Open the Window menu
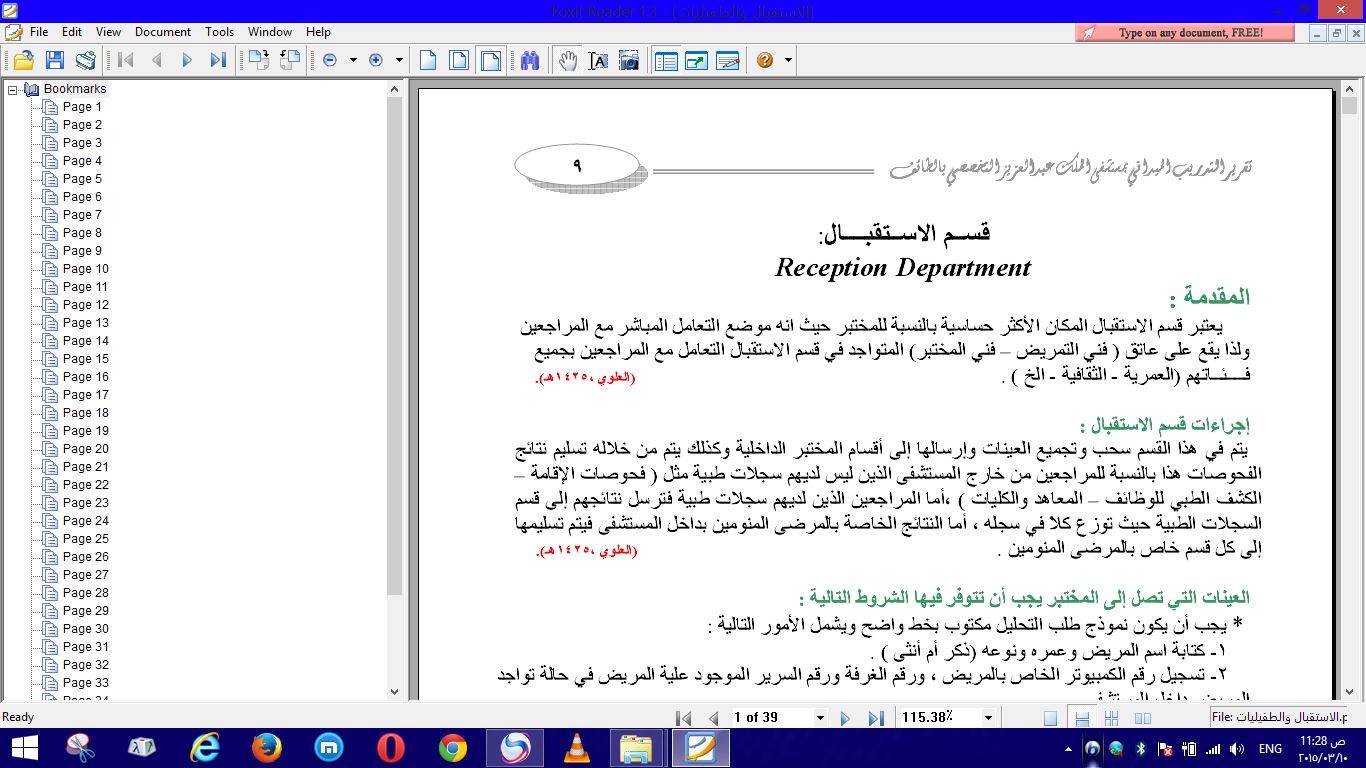This screenshot has width=1366, height=768. tap(270, 32)
